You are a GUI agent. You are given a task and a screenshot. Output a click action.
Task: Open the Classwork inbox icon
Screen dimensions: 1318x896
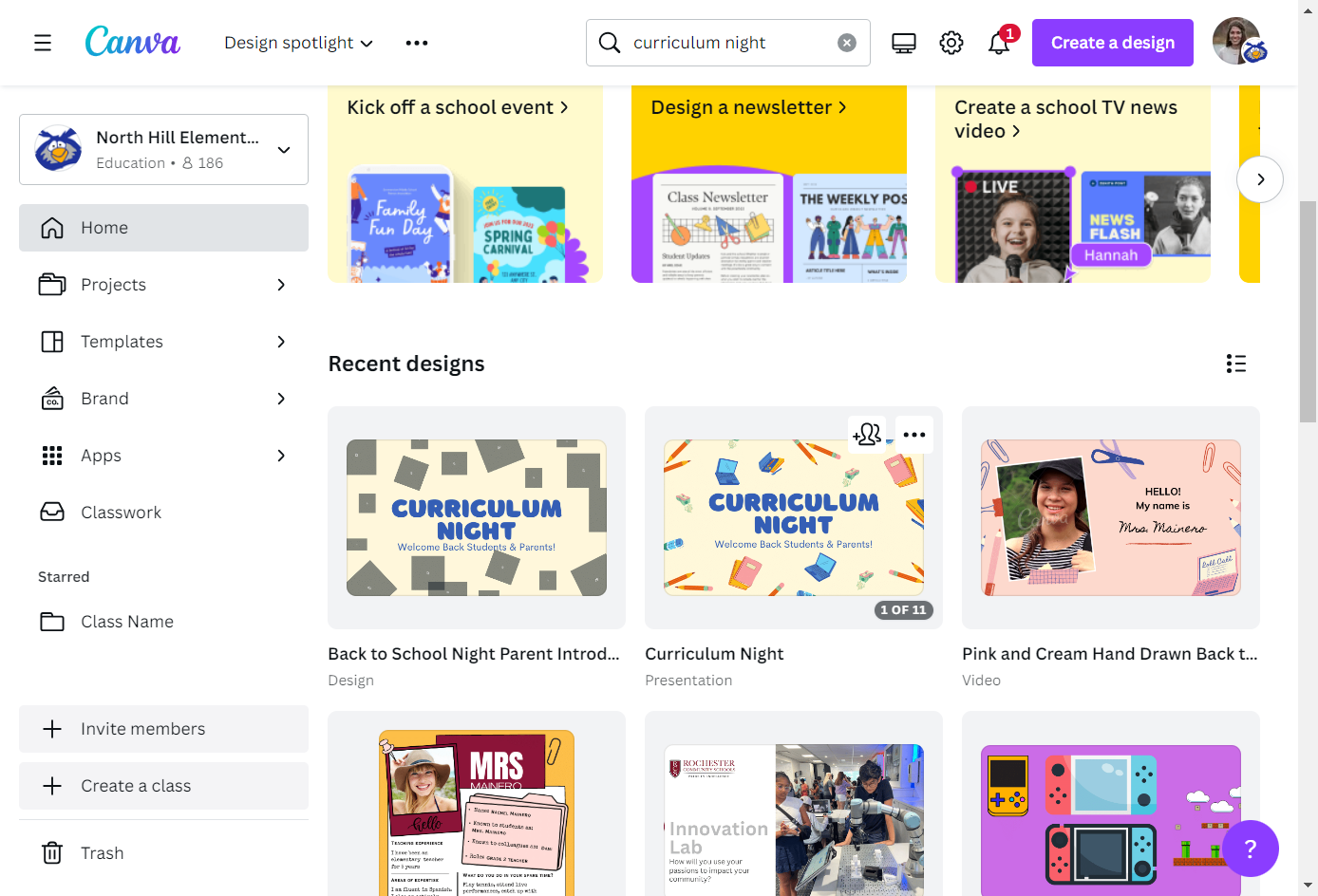(52, 513)
